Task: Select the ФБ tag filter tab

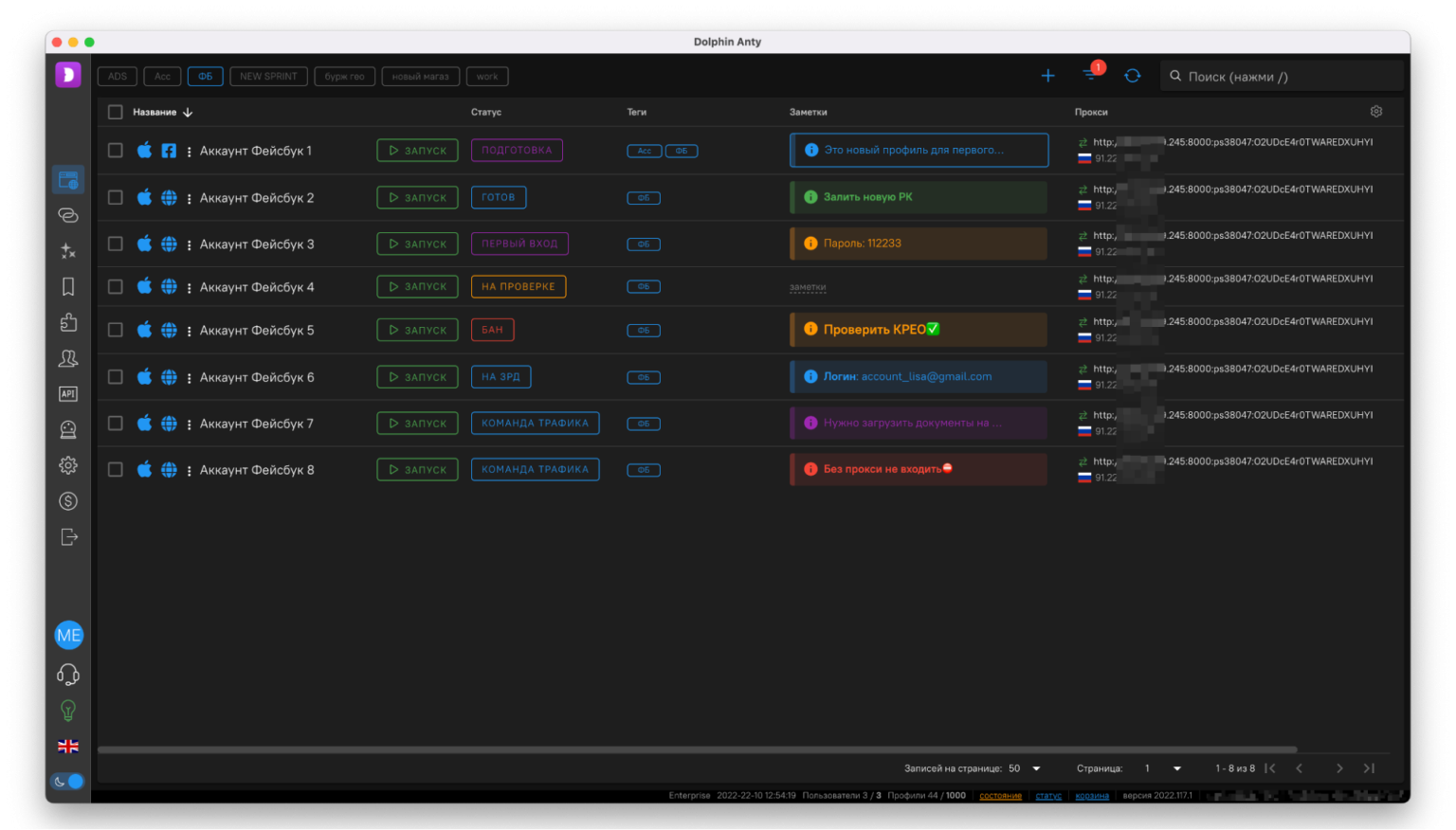Action: click(206, 77)
